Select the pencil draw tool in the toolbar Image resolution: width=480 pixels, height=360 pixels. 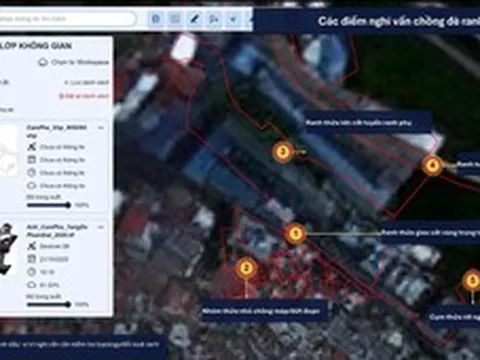tap(194, 19)
